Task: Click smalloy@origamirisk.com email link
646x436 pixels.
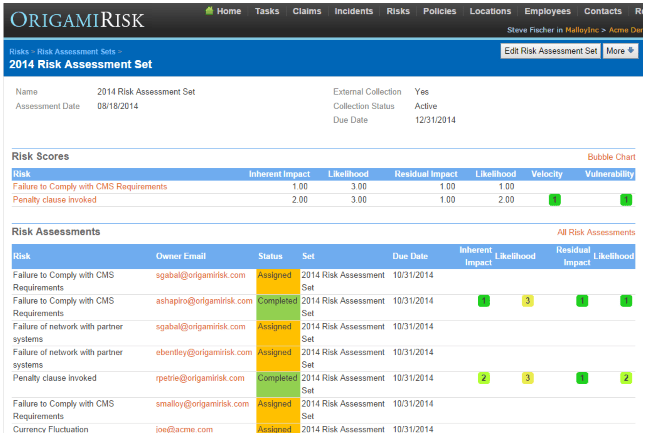Action: [202, 404]
